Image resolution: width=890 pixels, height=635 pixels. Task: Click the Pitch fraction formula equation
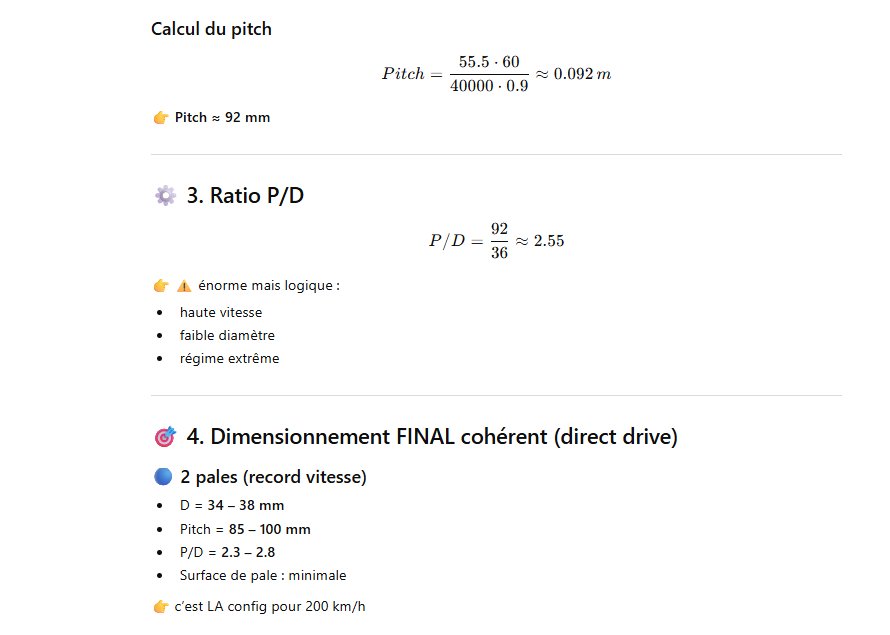coord(496,74)
